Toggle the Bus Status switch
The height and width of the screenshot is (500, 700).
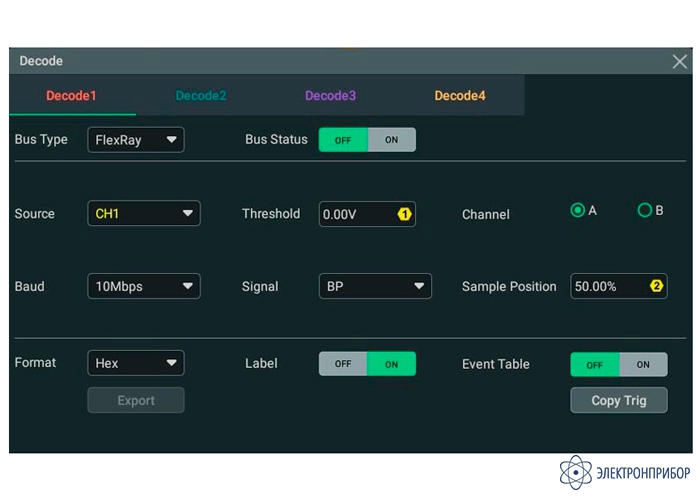point(367,140)
